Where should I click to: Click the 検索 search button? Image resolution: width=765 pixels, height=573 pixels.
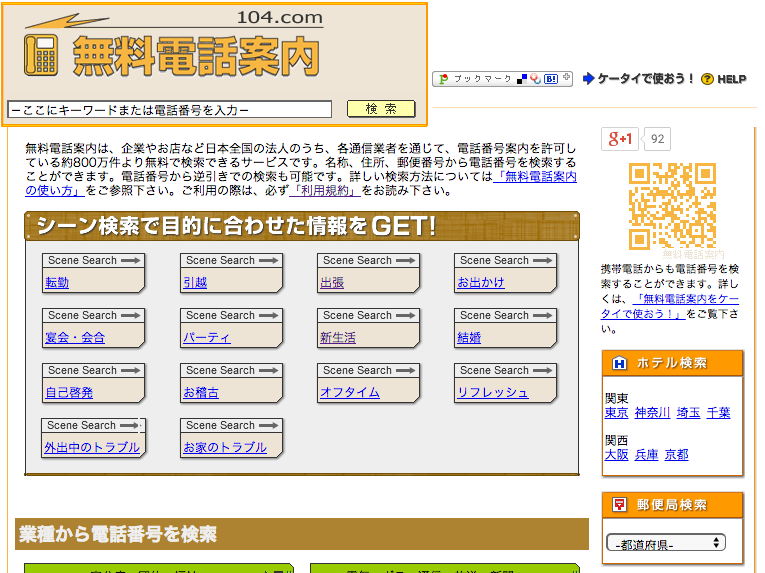380,109
